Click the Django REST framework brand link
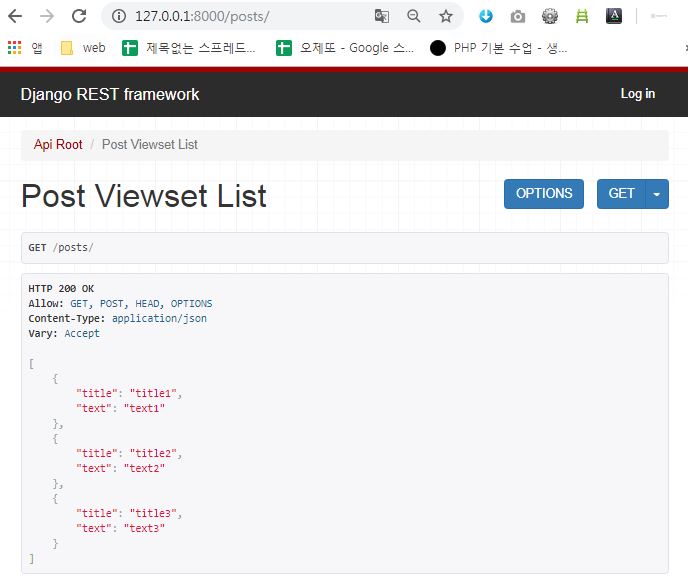The width and height of the screenshot is (688, 578). (x=110, y=94)
